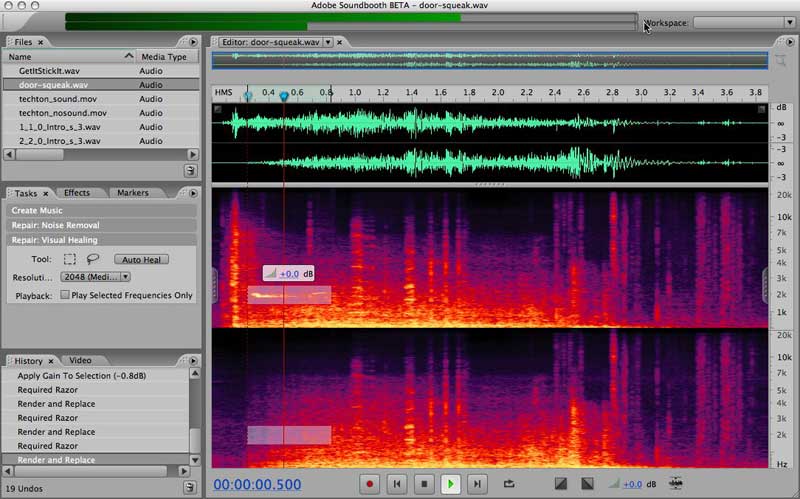
Task: Switch to the Effects tab
Action: [x=77, y=193]
